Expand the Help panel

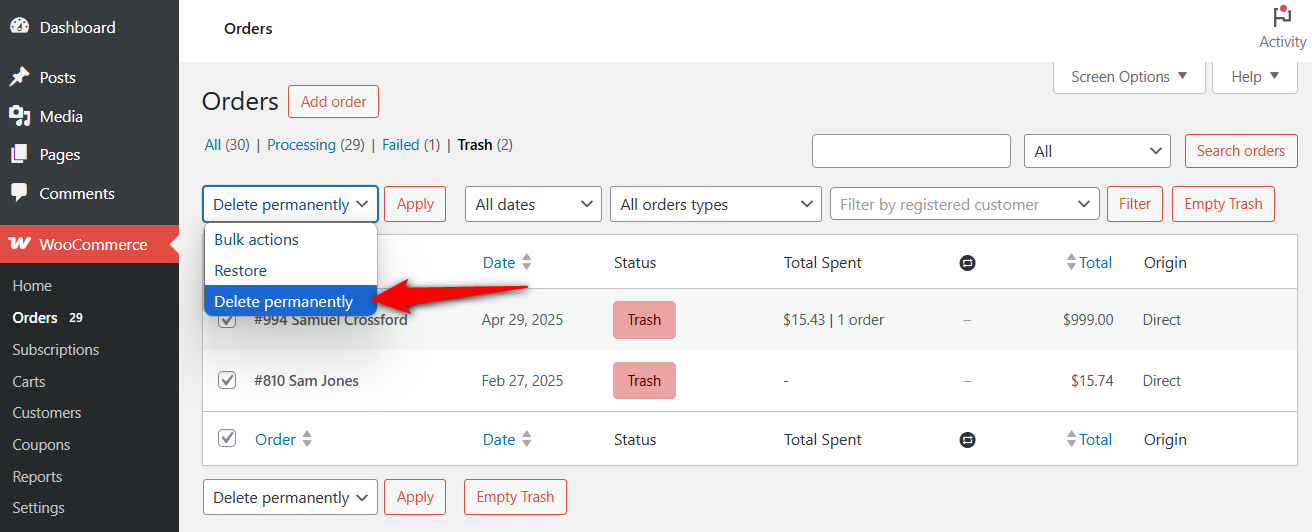(1255, 76)
